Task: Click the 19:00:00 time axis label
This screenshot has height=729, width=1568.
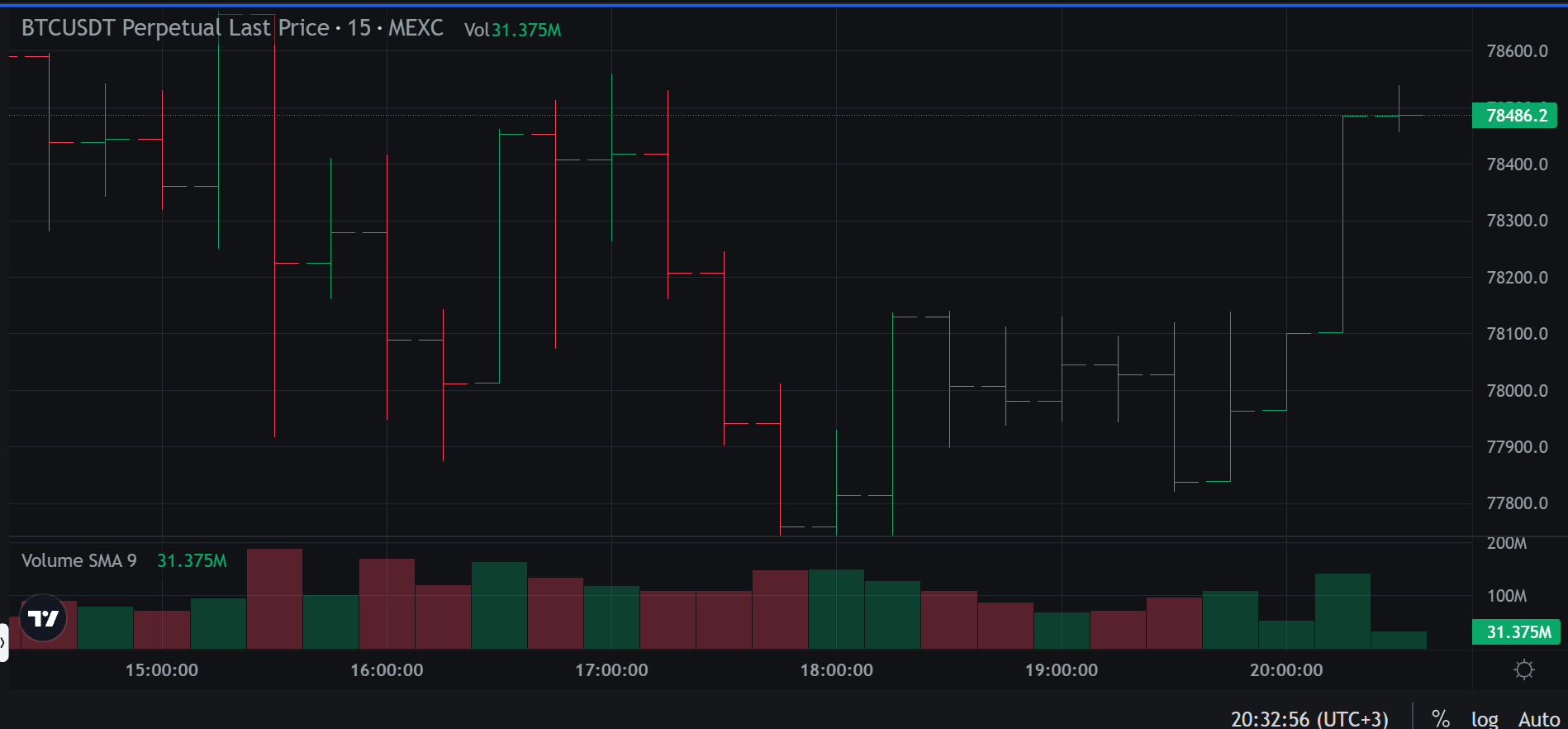Action: [x=1062, y=670]
